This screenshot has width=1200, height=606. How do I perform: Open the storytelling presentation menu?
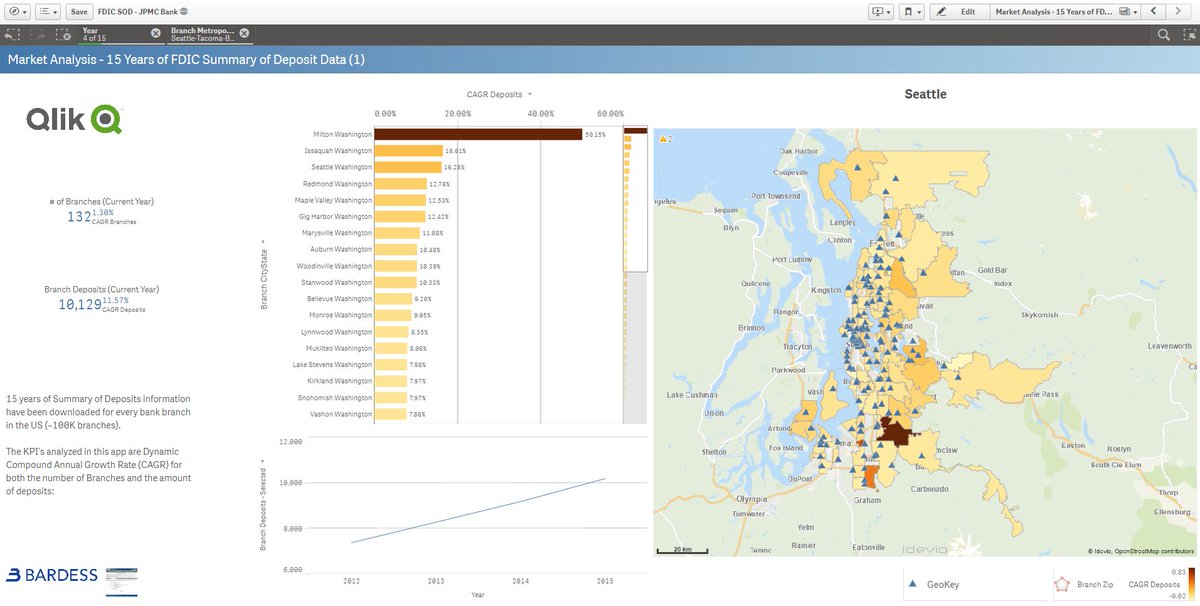(x=880, y=12)
